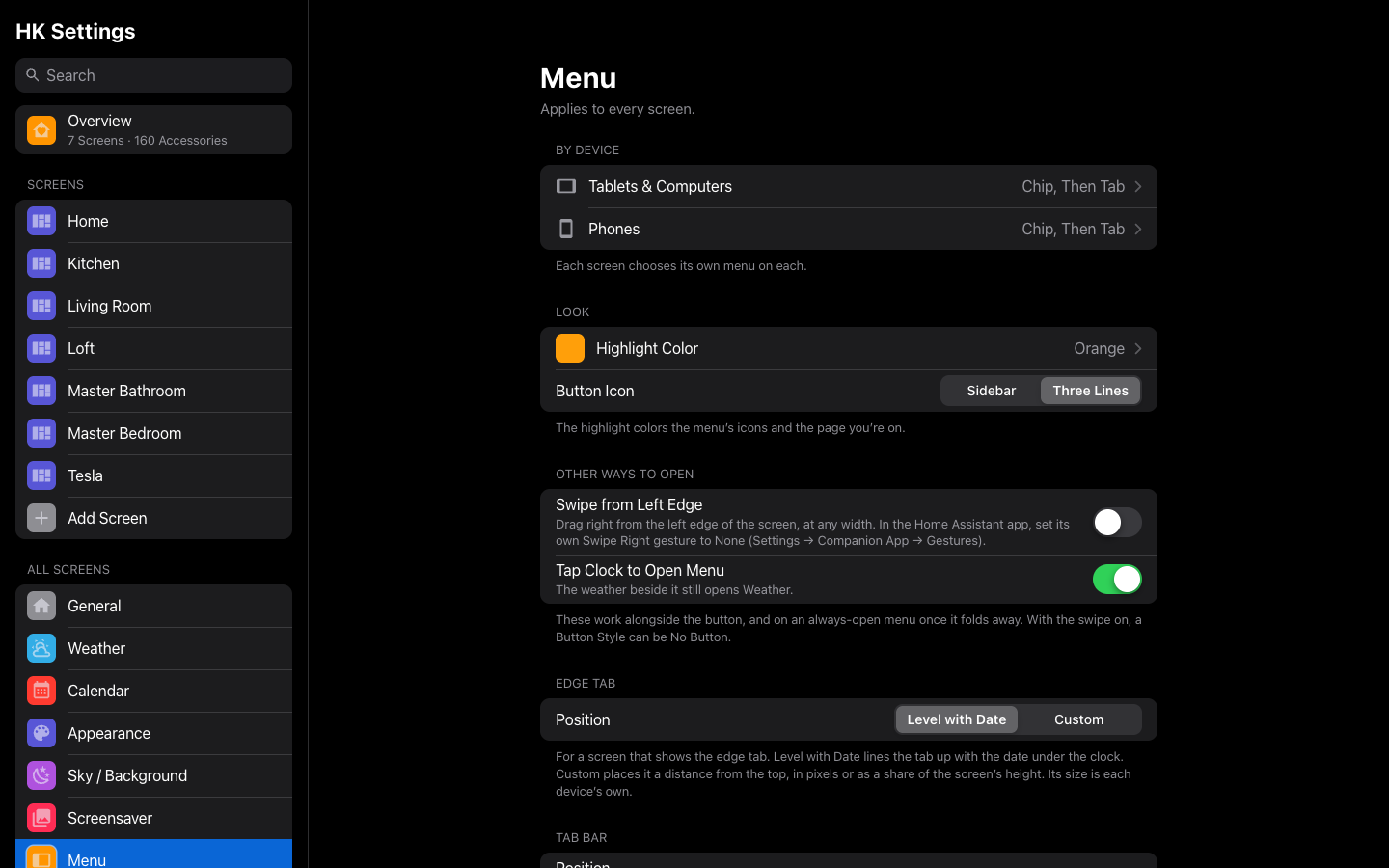The height and width of the screenshot is (868, 1389).
Task: Click the Home screen dashboard icon
Action: pos(41,221)
